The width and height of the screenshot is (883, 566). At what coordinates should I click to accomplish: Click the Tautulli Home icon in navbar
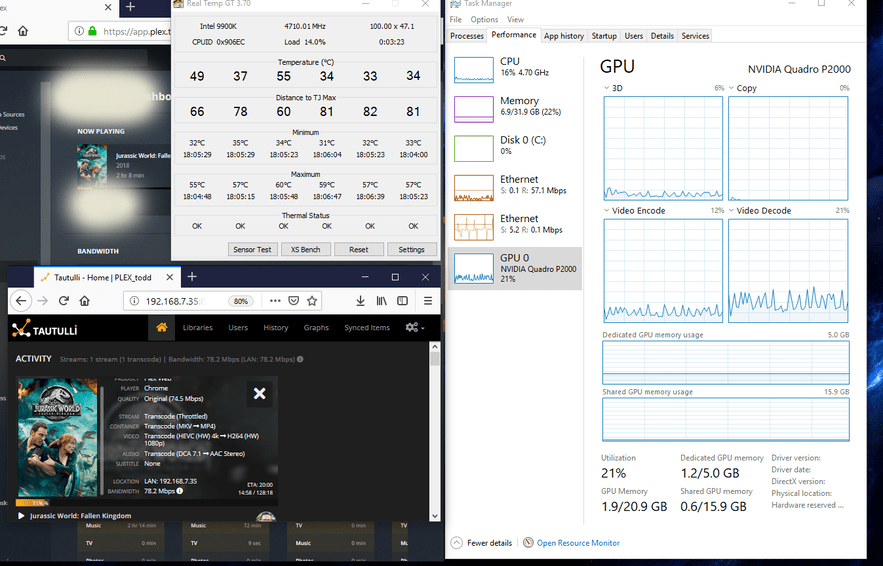(x=162, y=327)
